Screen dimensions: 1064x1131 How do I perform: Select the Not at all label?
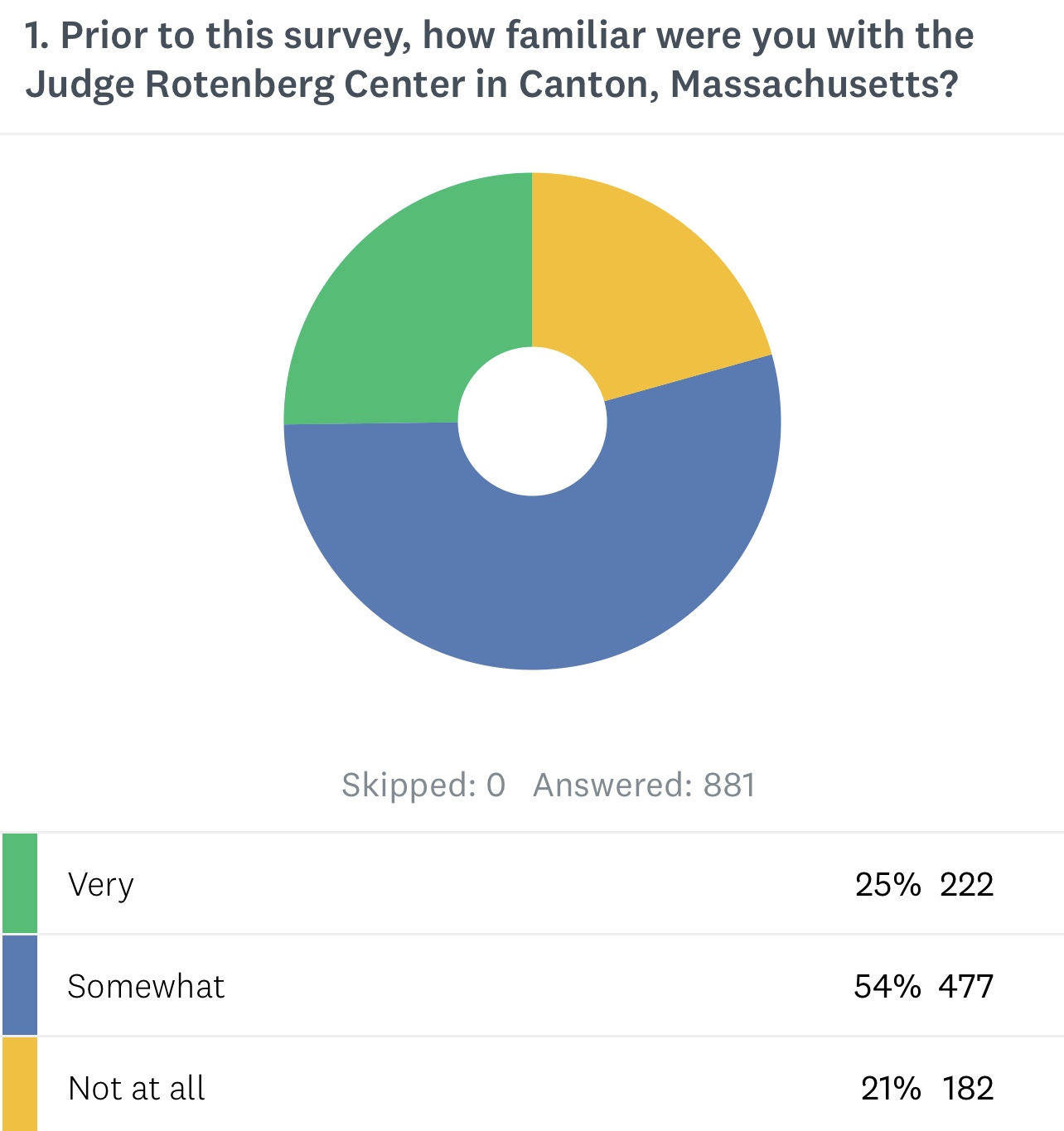coord(137,1088)
